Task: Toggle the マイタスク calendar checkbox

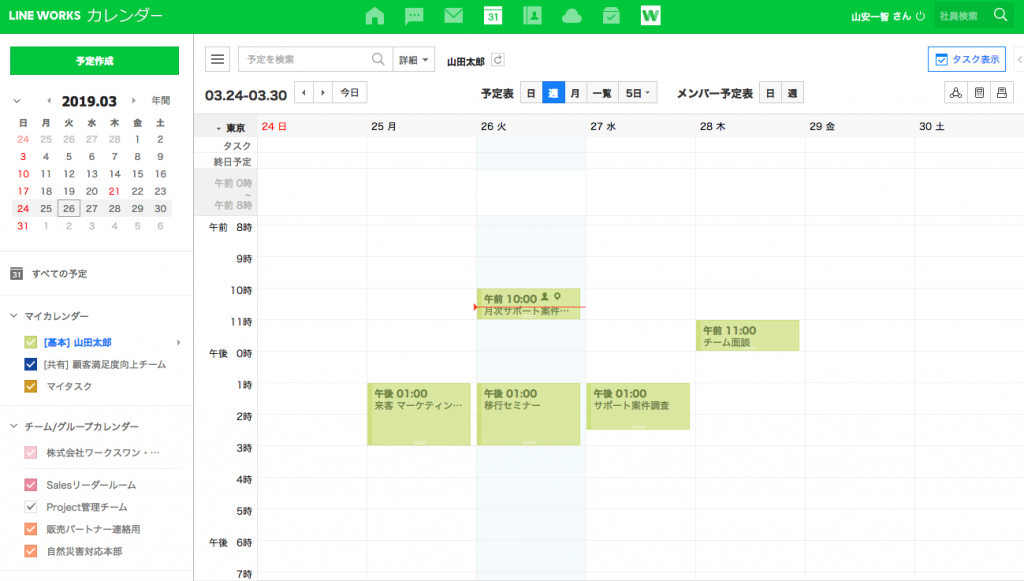Action: [30, 386]
